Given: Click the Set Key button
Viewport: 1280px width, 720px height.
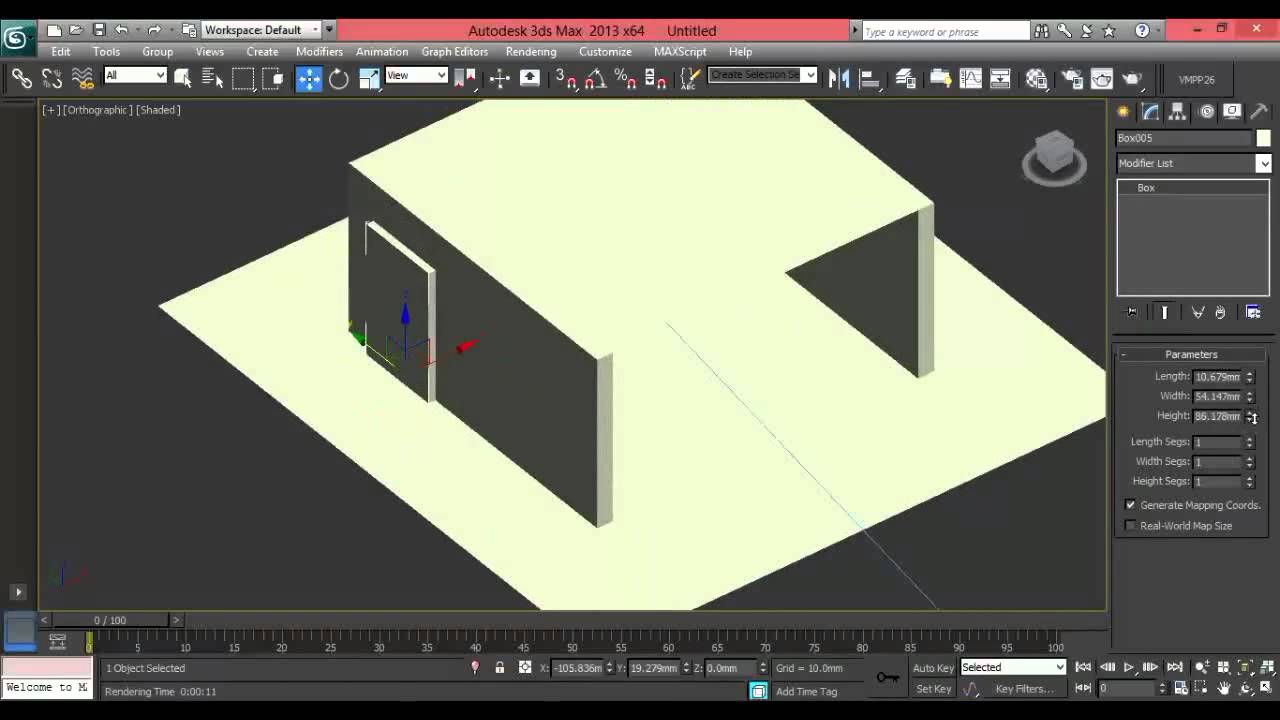Looking at the screenshot, I should 933,688.
